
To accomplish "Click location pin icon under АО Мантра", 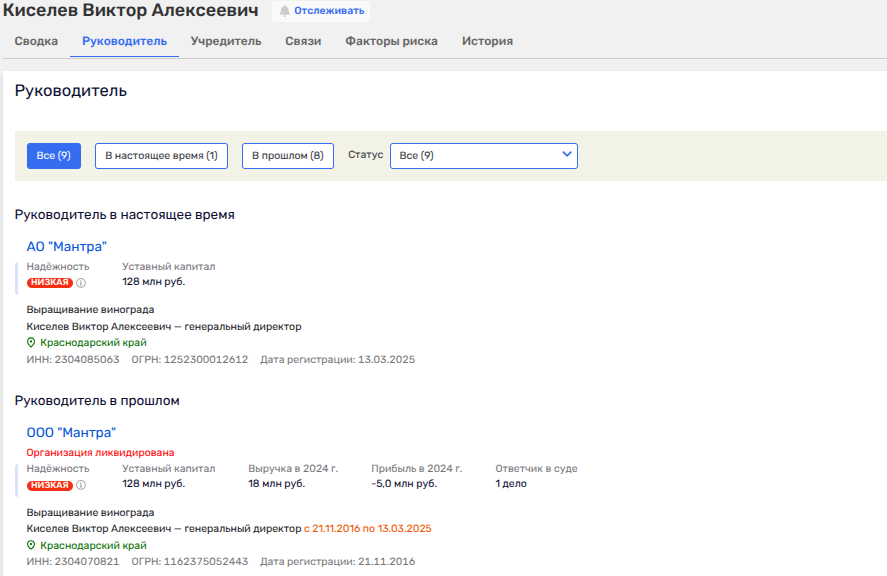I will 31,342.
